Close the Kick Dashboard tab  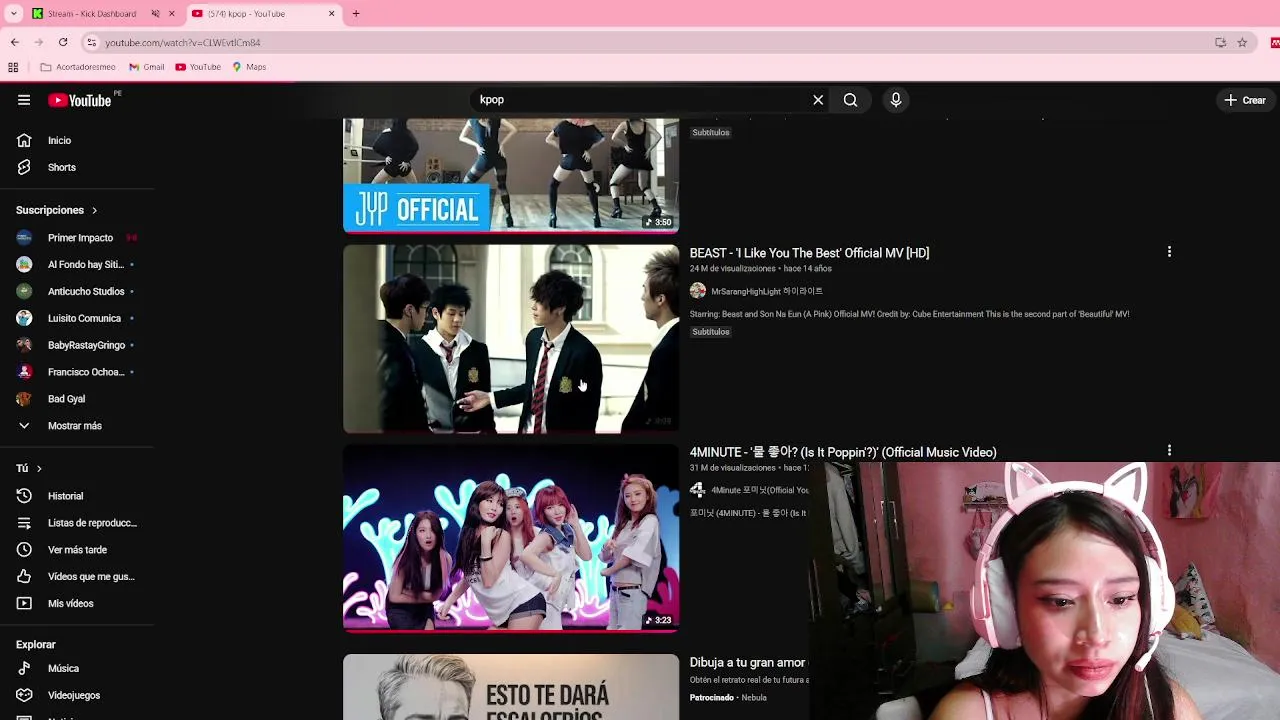pos(172,14)
